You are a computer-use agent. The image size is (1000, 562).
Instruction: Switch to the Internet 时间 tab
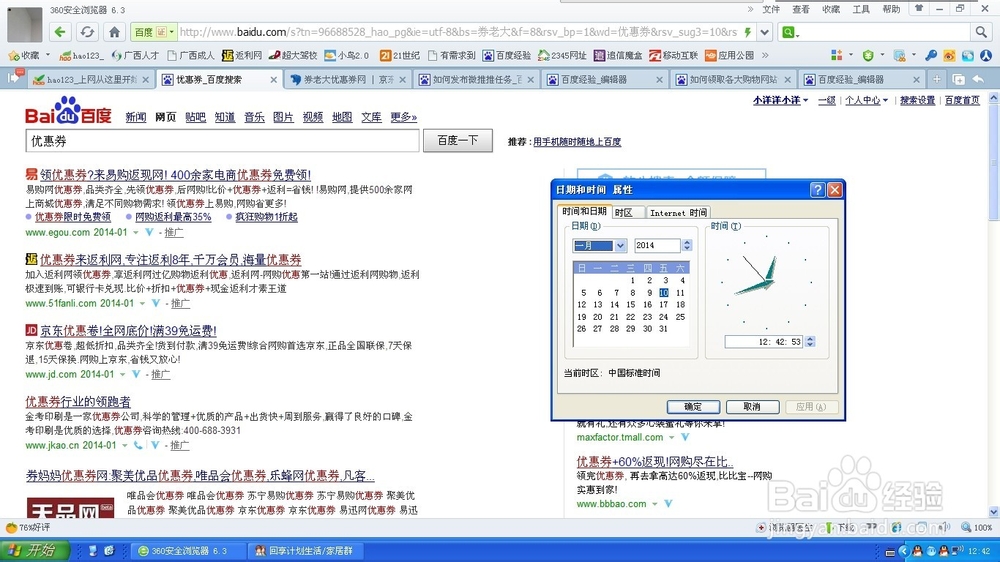point(678,212)
